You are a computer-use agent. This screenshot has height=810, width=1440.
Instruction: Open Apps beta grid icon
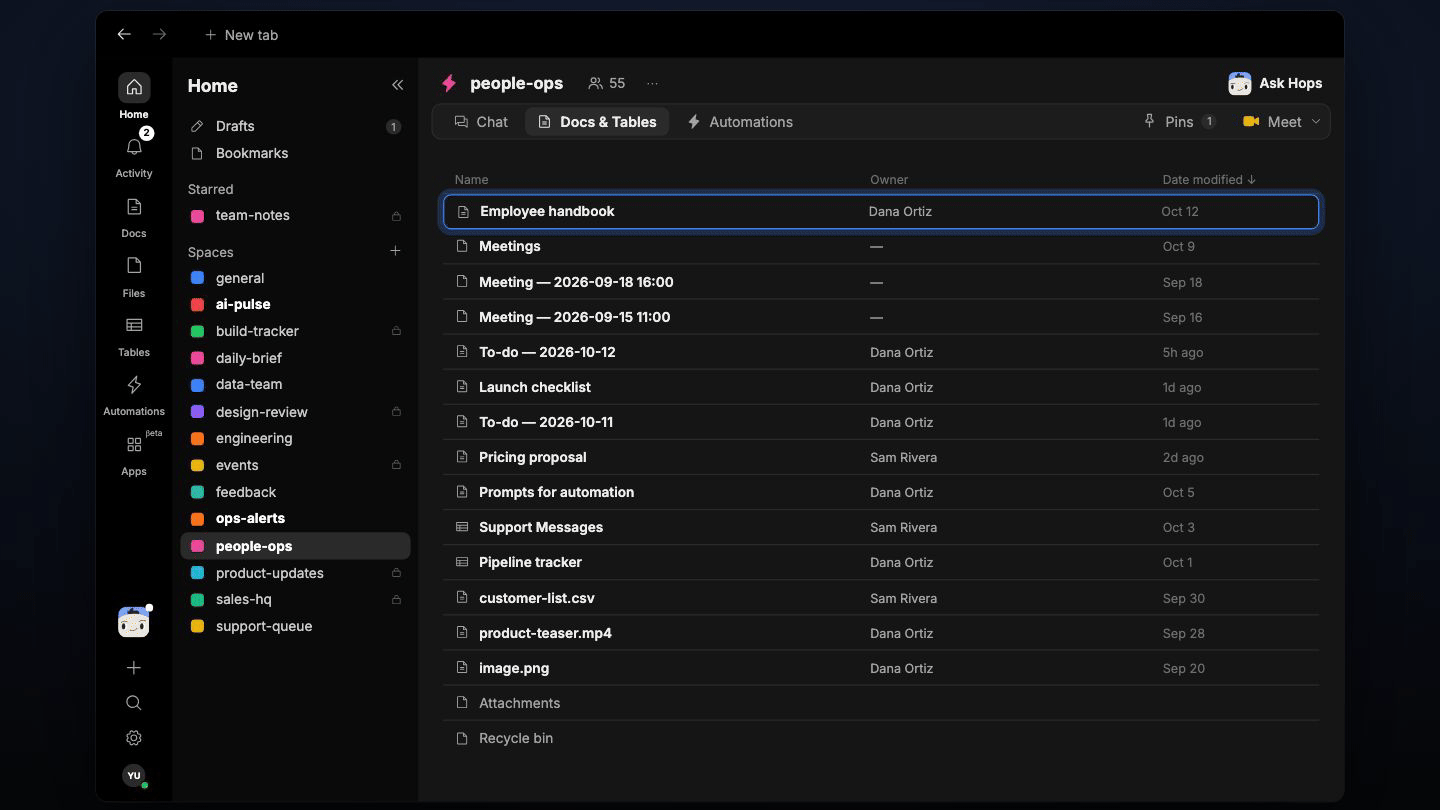134,444
